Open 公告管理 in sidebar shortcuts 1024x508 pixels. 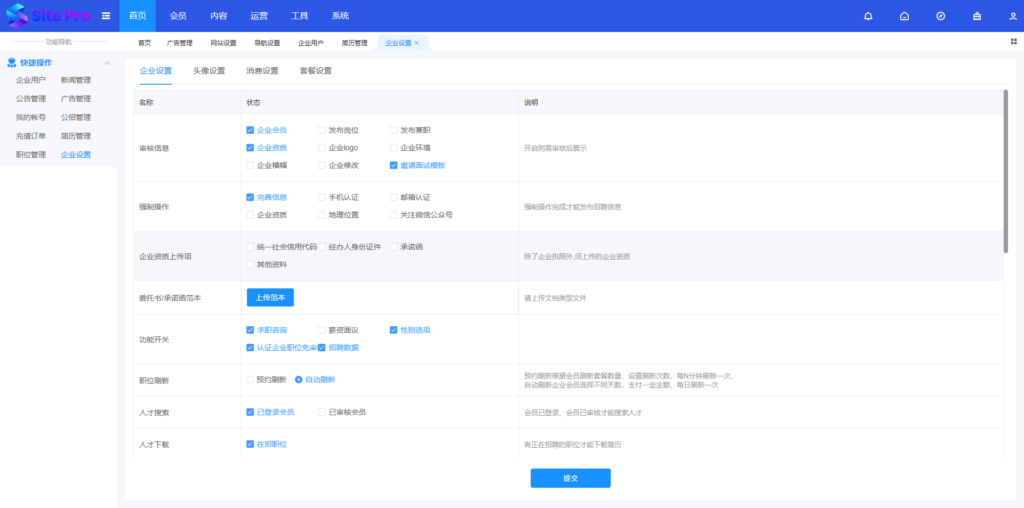(31, 99)
